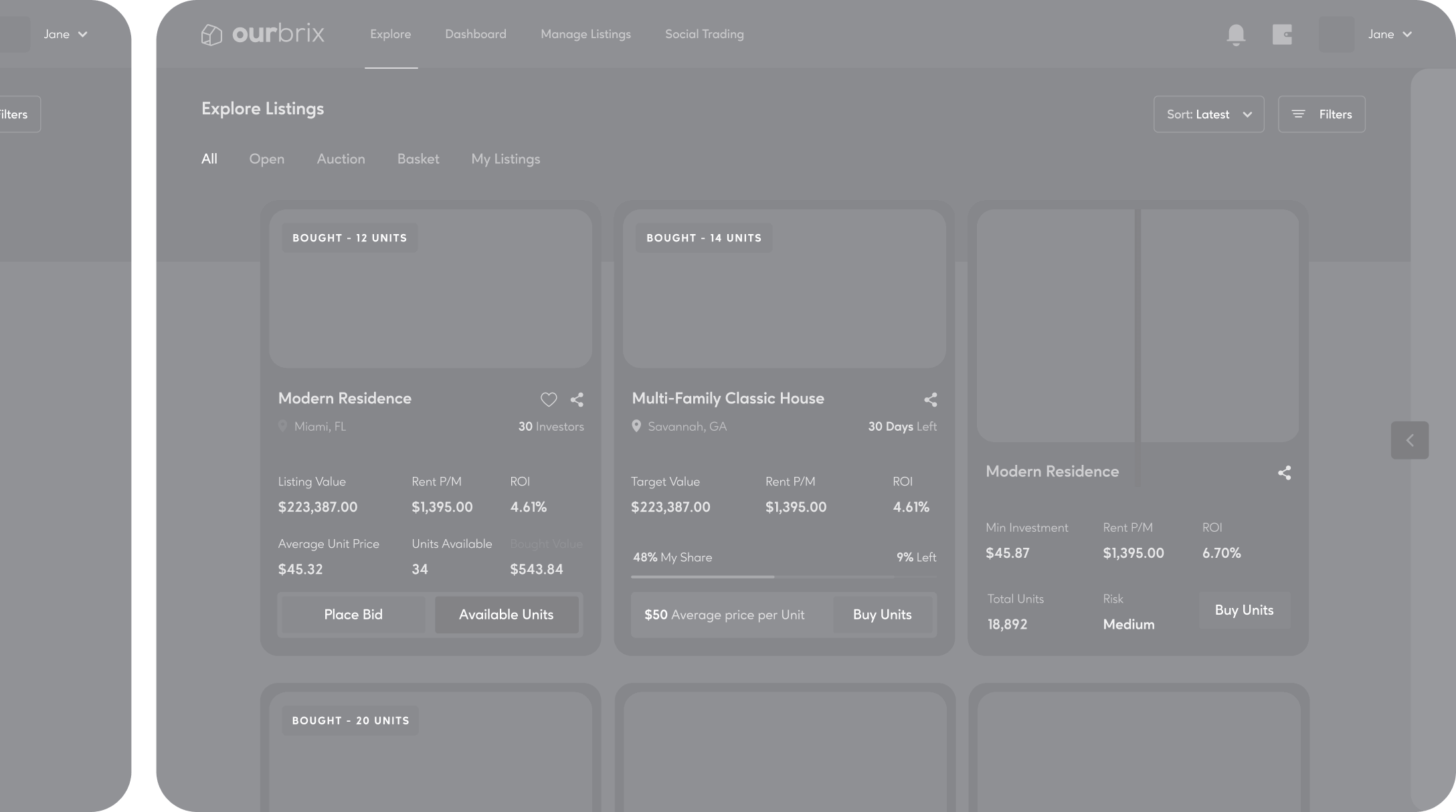Click Buy Units on Multi-Family Classic House
Image resolution: width=1456 pixels, height=812 pixels.
tap(883, 615)
